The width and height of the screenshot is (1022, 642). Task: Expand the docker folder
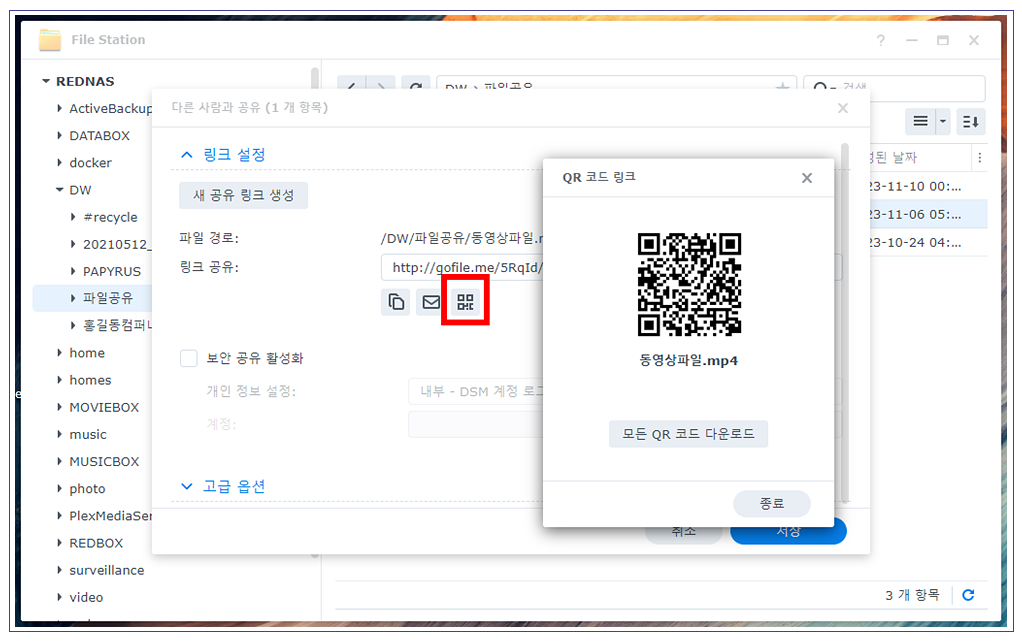tap(59, 162)
